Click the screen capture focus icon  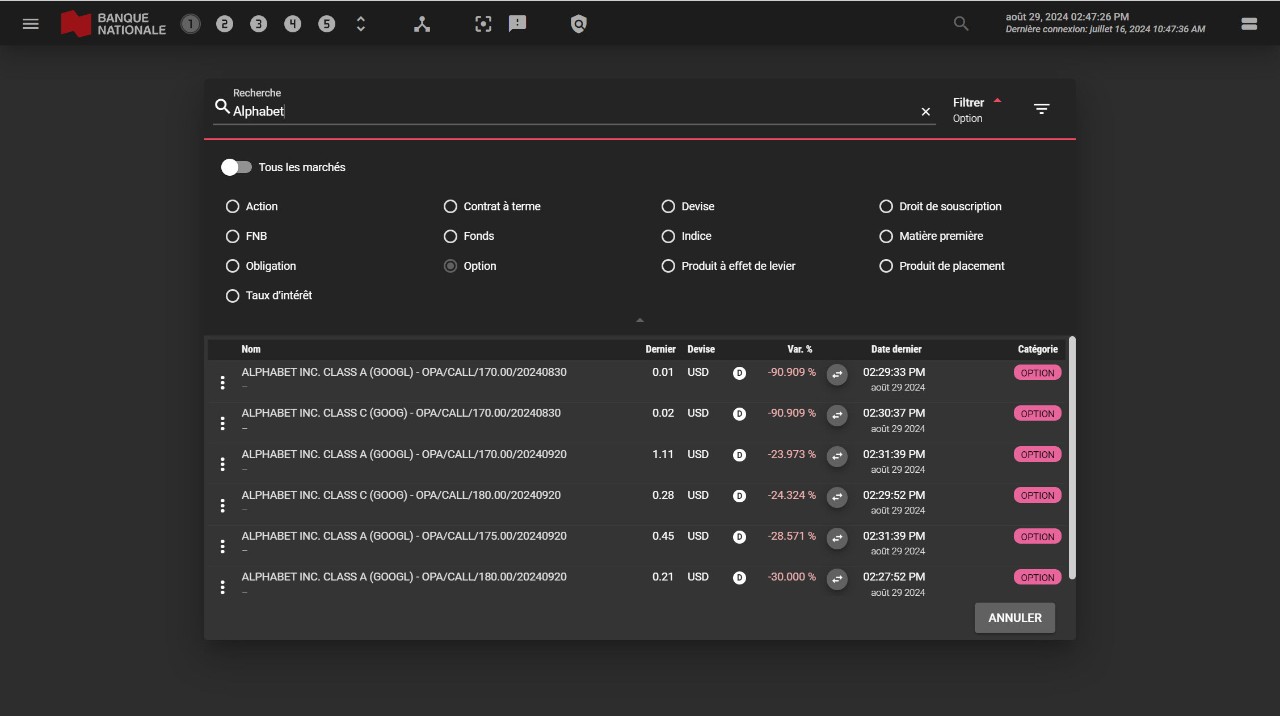pos(483,24)
